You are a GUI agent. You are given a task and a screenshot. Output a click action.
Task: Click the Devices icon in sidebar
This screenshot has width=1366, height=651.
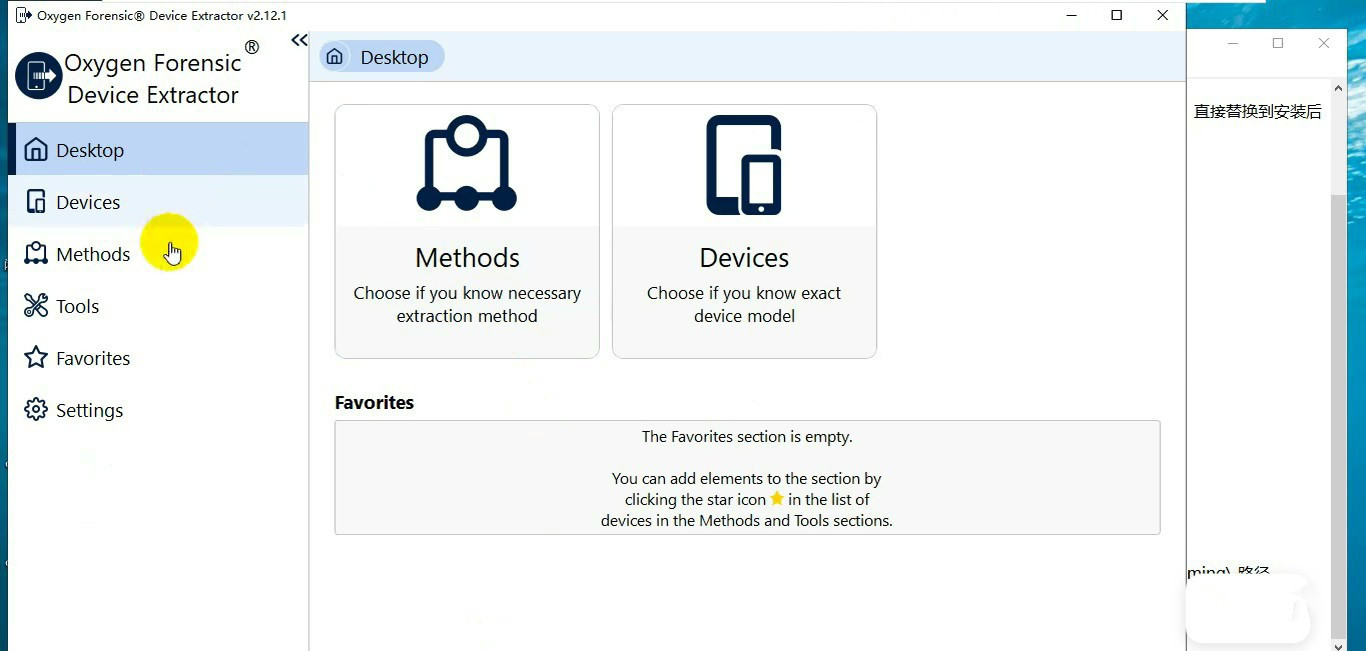click(x=36, y=202)
